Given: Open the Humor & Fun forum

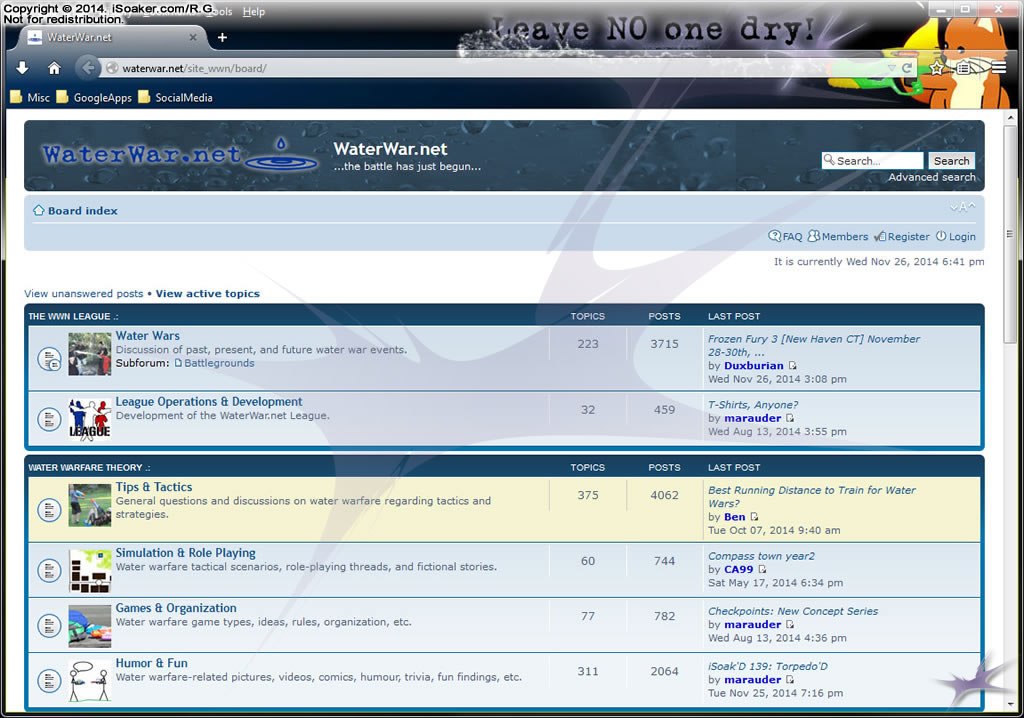Looking at the screenshot, I should coord(152,663).
